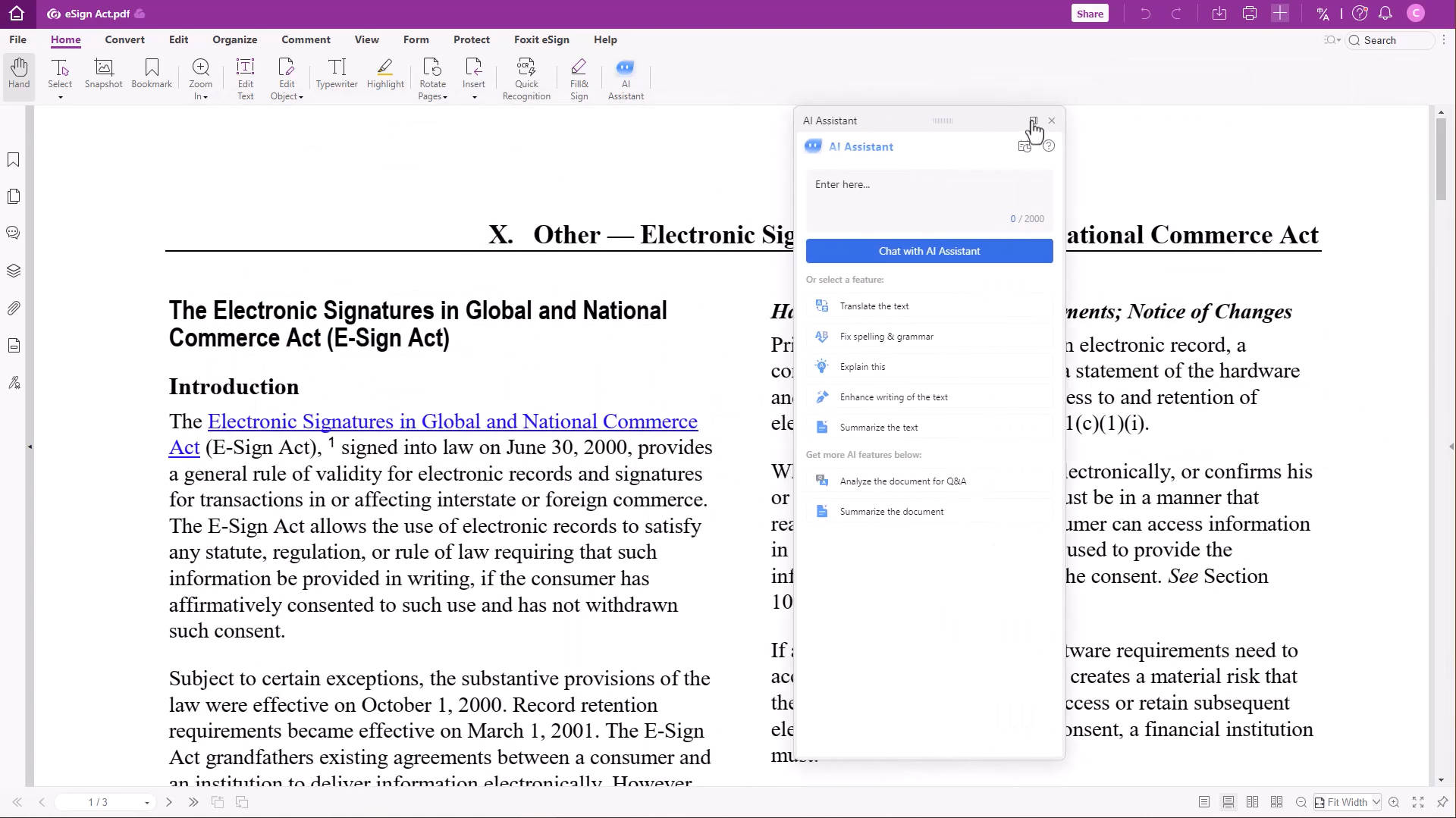Open the Pages thumbnail side panel

coord(14,197)
